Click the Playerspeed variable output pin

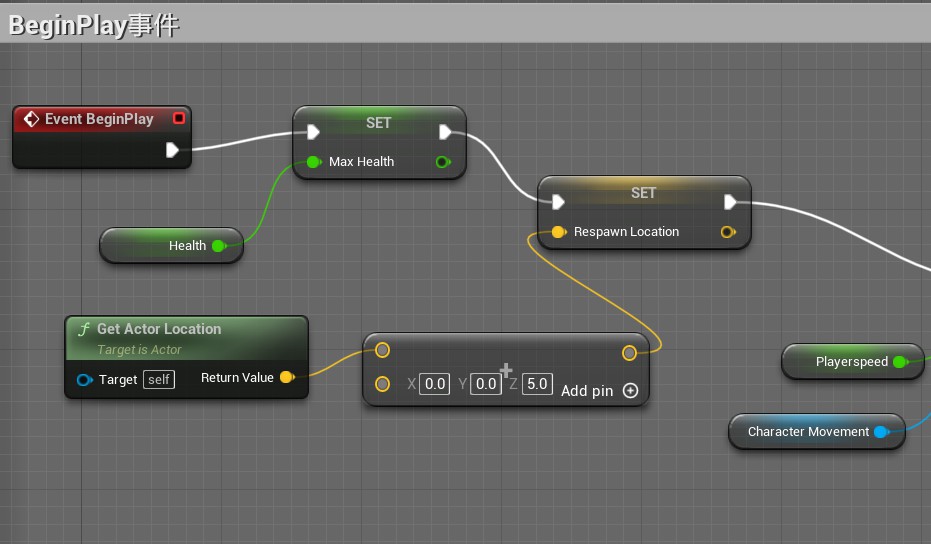pyautogui.click(x=898, y=362)
